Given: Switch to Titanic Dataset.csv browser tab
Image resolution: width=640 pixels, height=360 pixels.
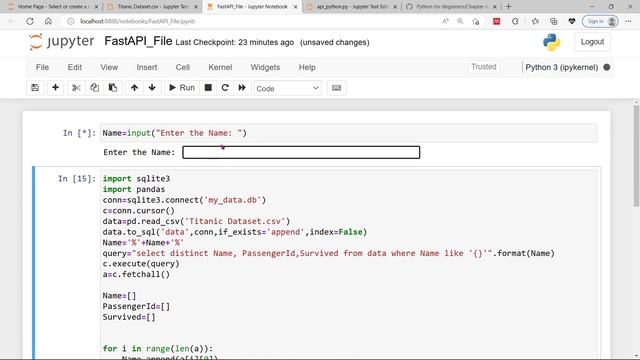Looking at the screenshot, I should pyautogui.click(x=153, y=7).
